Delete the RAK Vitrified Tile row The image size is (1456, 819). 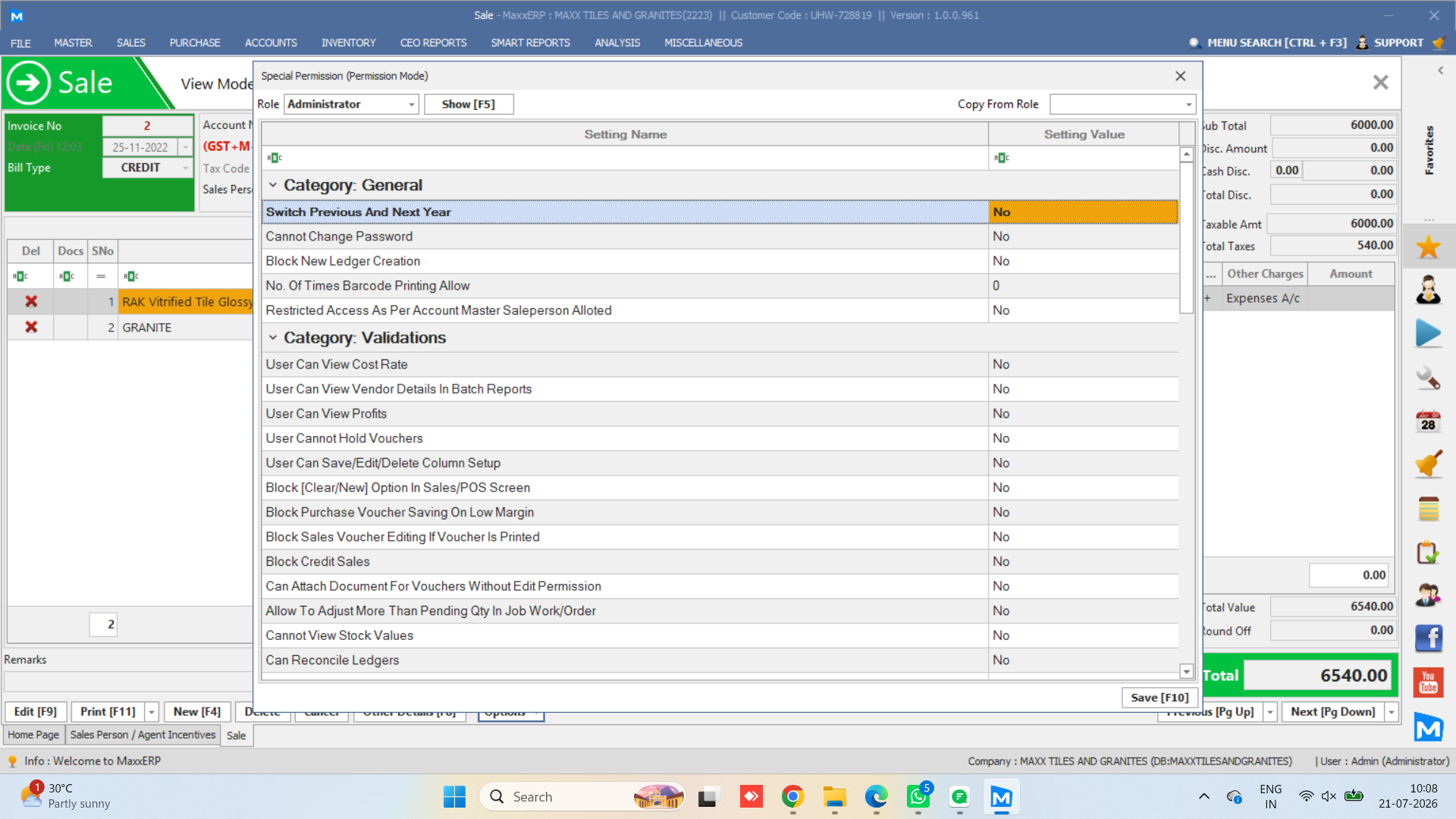(x=31, y=302)
